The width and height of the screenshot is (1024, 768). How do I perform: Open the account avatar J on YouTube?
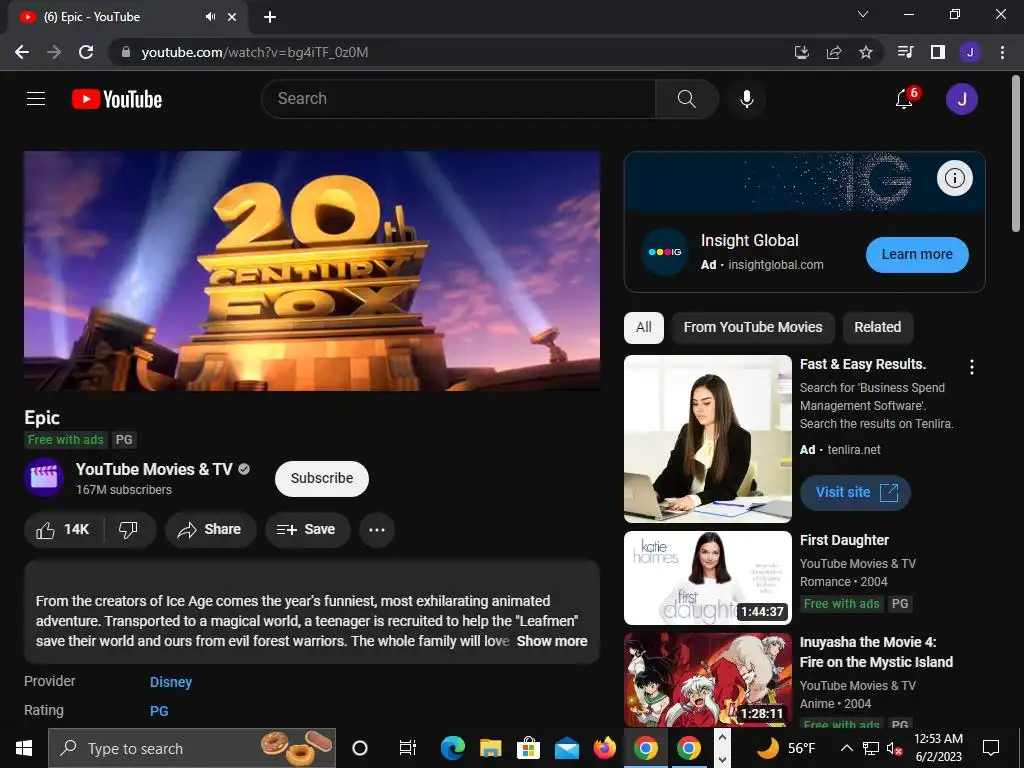point(961,99)
